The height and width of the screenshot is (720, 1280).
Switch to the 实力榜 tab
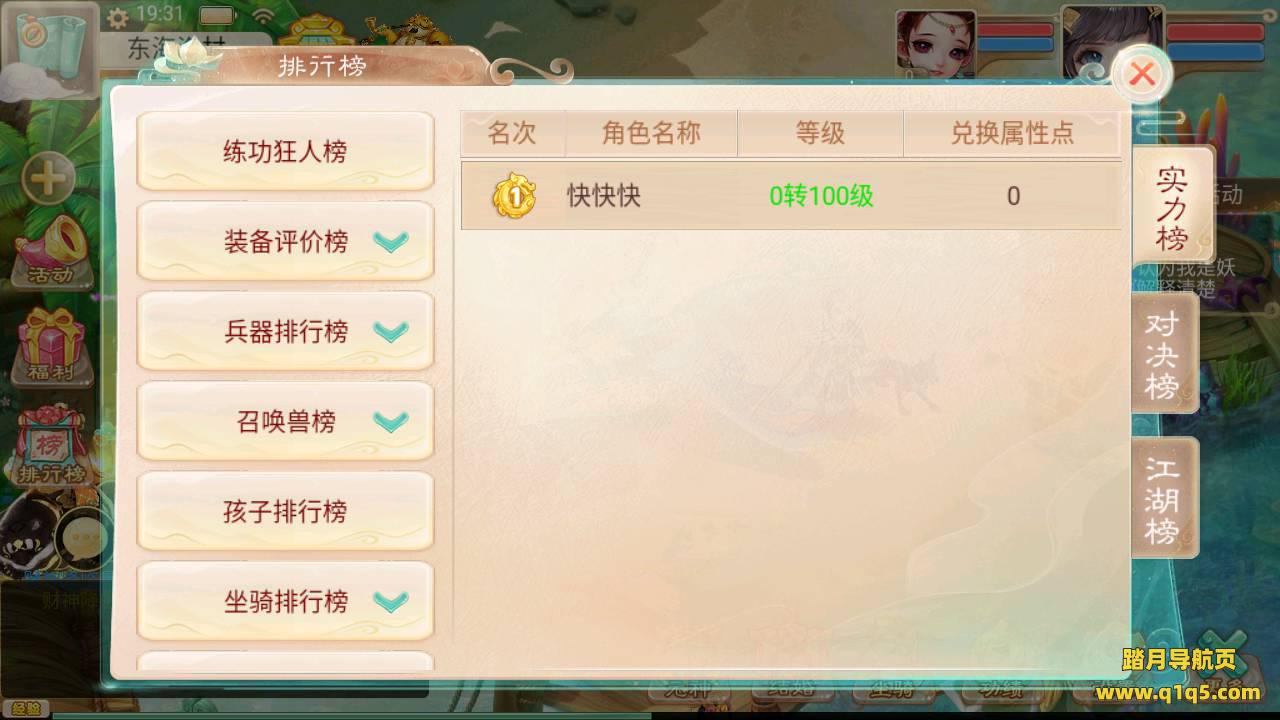pos(1172,206)
